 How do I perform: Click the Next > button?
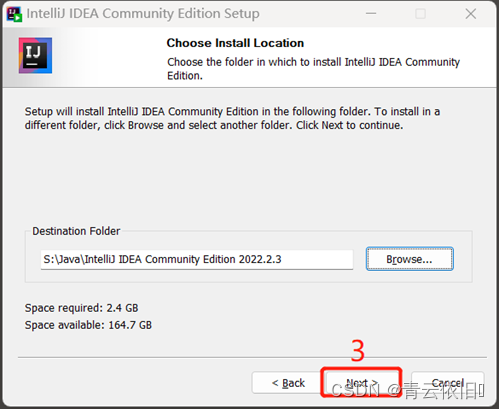click(362, 383)
